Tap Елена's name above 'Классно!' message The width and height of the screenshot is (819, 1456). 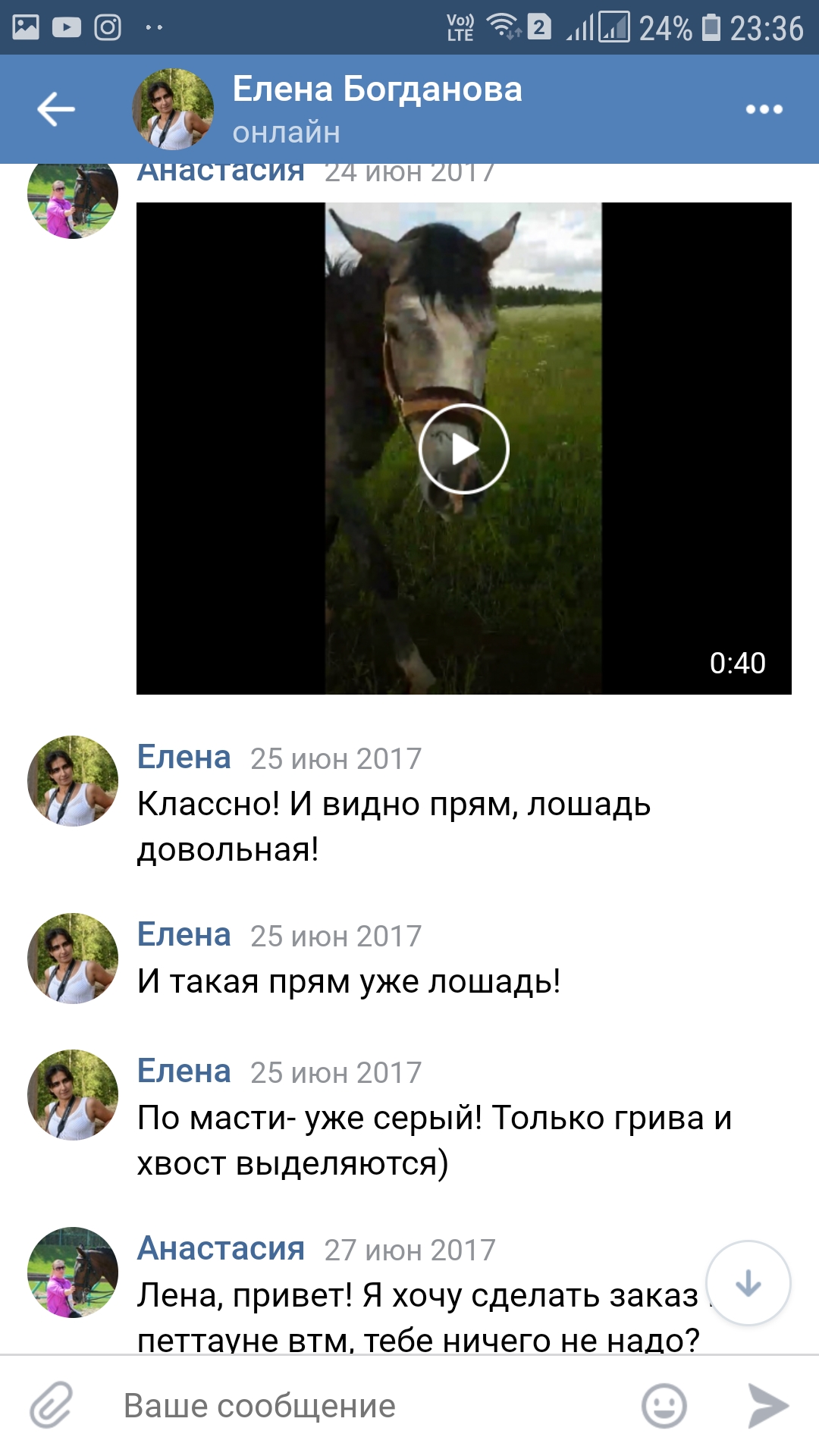pos(184,757)
